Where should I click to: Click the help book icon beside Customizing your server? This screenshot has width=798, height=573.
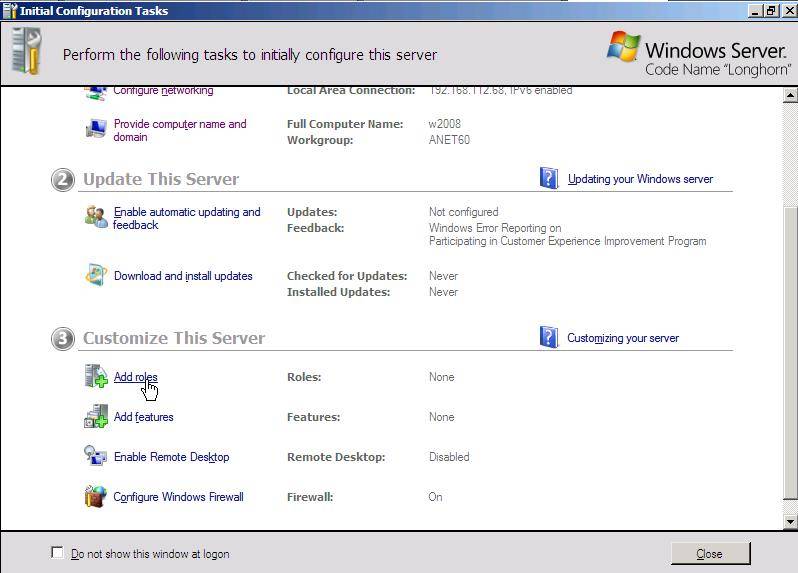549,337
